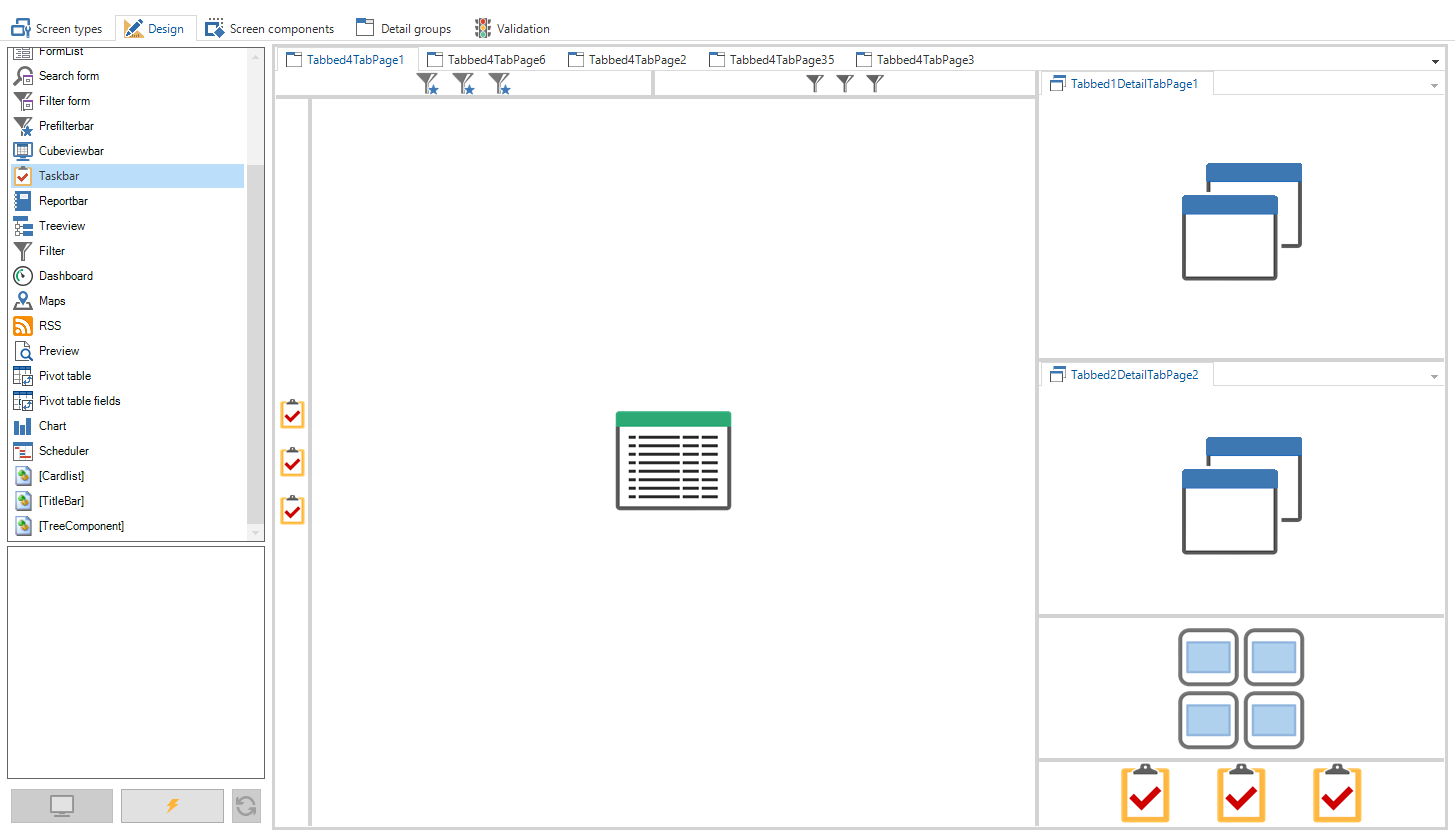
Task: Select the windows placeholder in Tabbed2DetailTabPage2
Action: click(1241, 495)
